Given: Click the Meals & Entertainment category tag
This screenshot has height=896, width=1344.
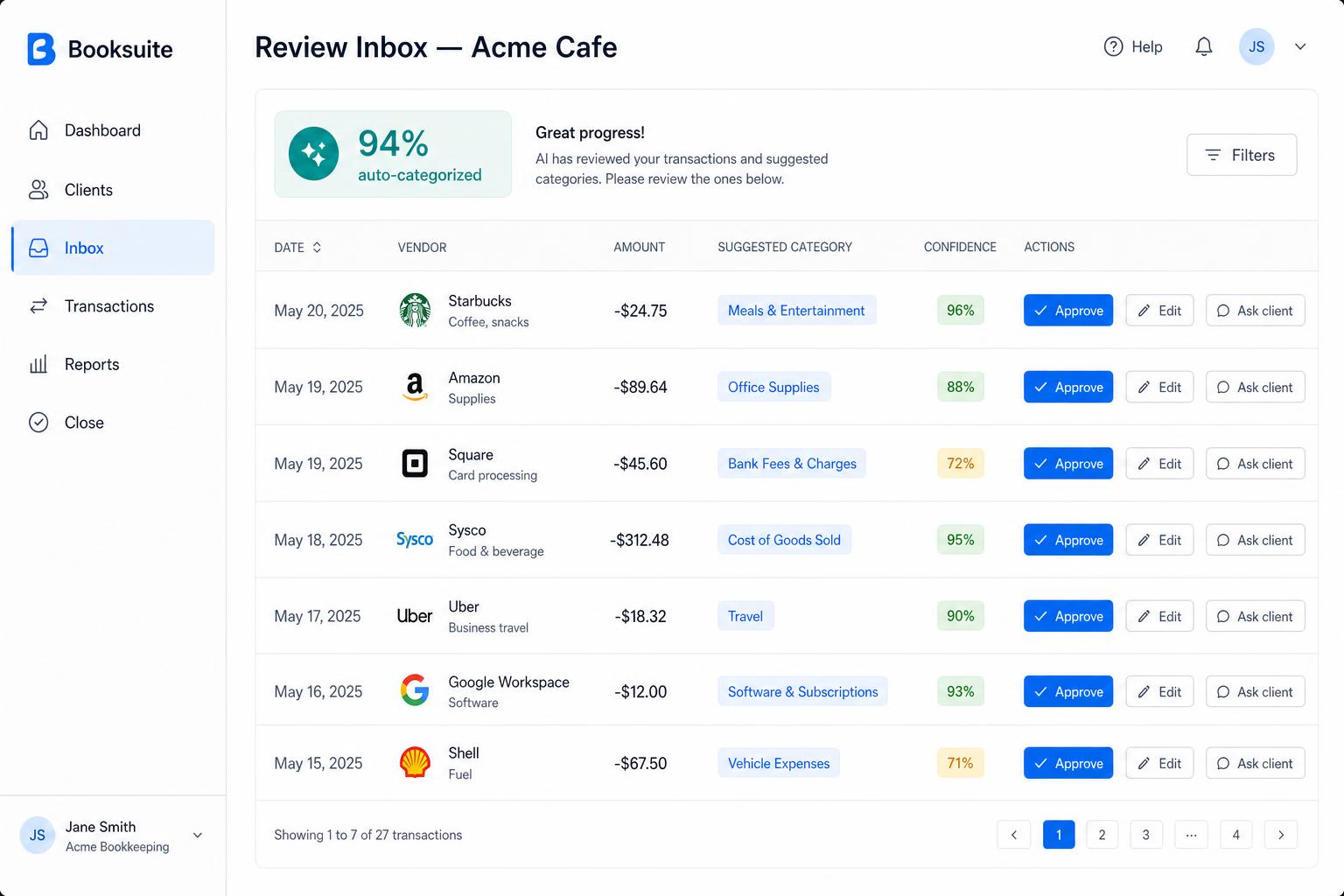Looking at the screenshot, I should (796, 311).
